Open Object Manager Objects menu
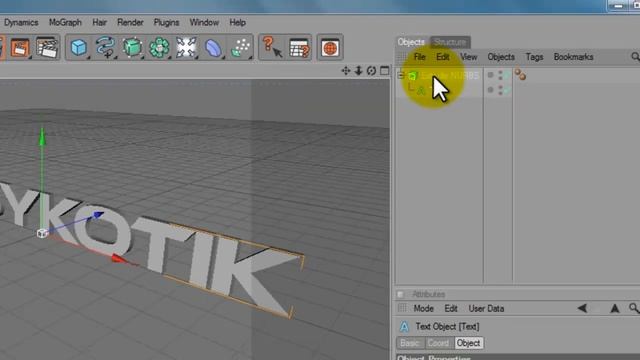The height and width of the screenshot is (360, 640). (x=501, y=57)
